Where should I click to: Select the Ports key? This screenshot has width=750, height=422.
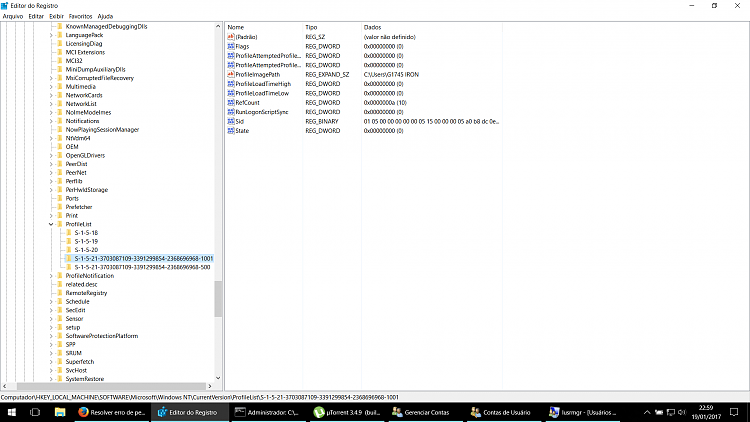72,199
